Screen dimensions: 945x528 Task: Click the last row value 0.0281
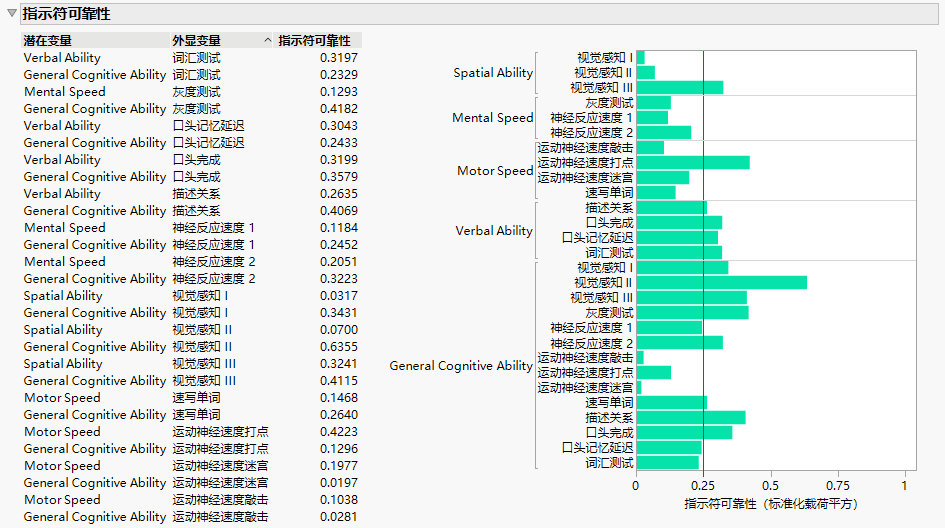[x=339, y=517]
